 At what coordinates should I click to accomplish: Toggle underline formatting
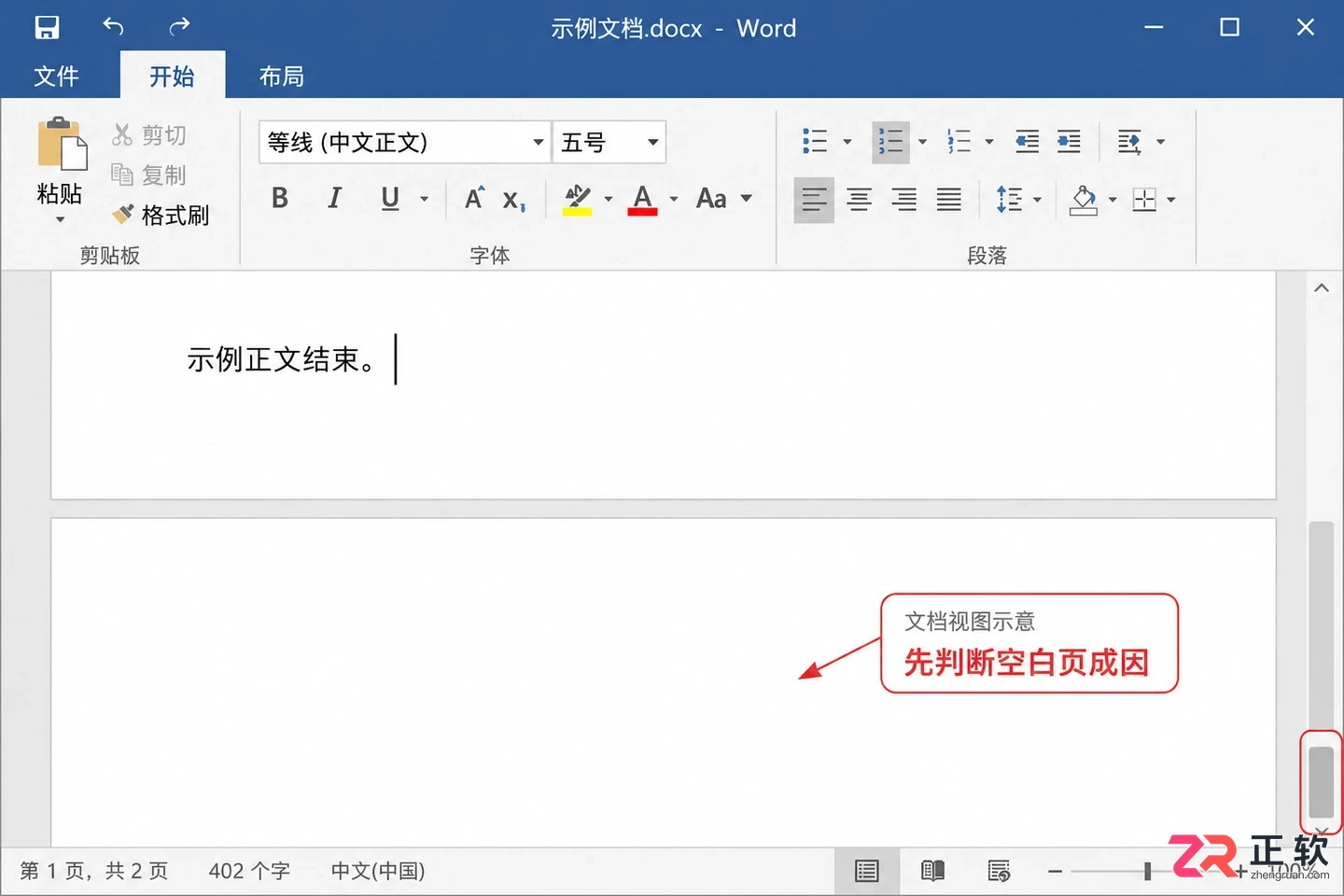(390, 198)
